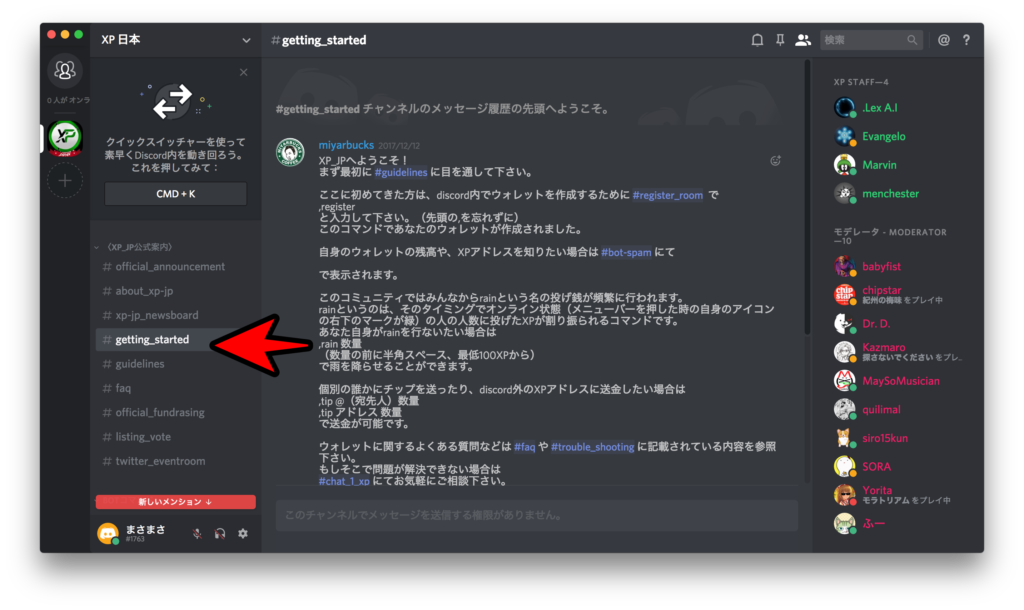Click miyarbucks avatar in chat
Viewport: 1024px width, 610px height.
pyautogui.click(x=290, y=152)
